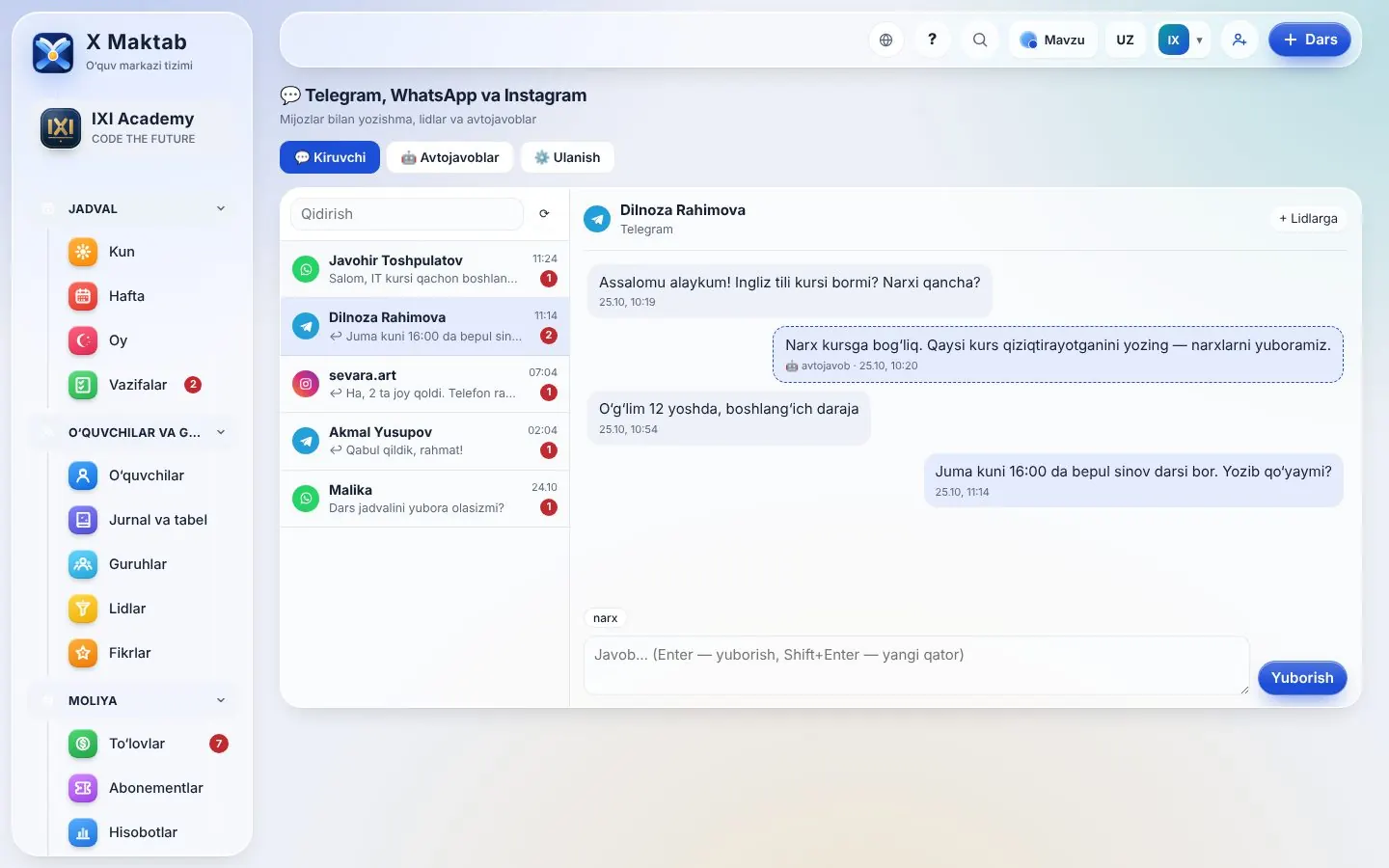Image resolution: width=1389 pixels, height=868 pixels.
Task: Click WhatsApp icon beside Malika
Action: coord(306,499)
